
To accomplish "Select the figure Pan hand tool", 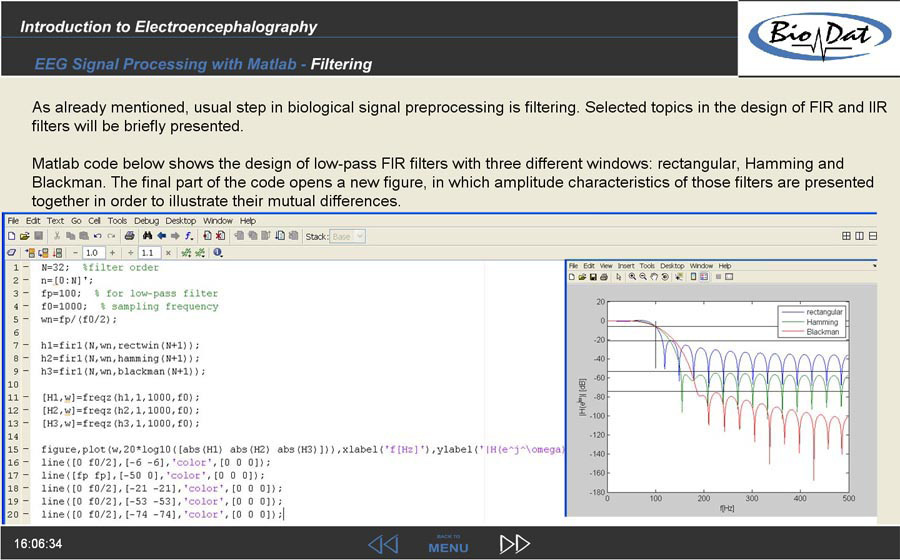I will 654,277.
